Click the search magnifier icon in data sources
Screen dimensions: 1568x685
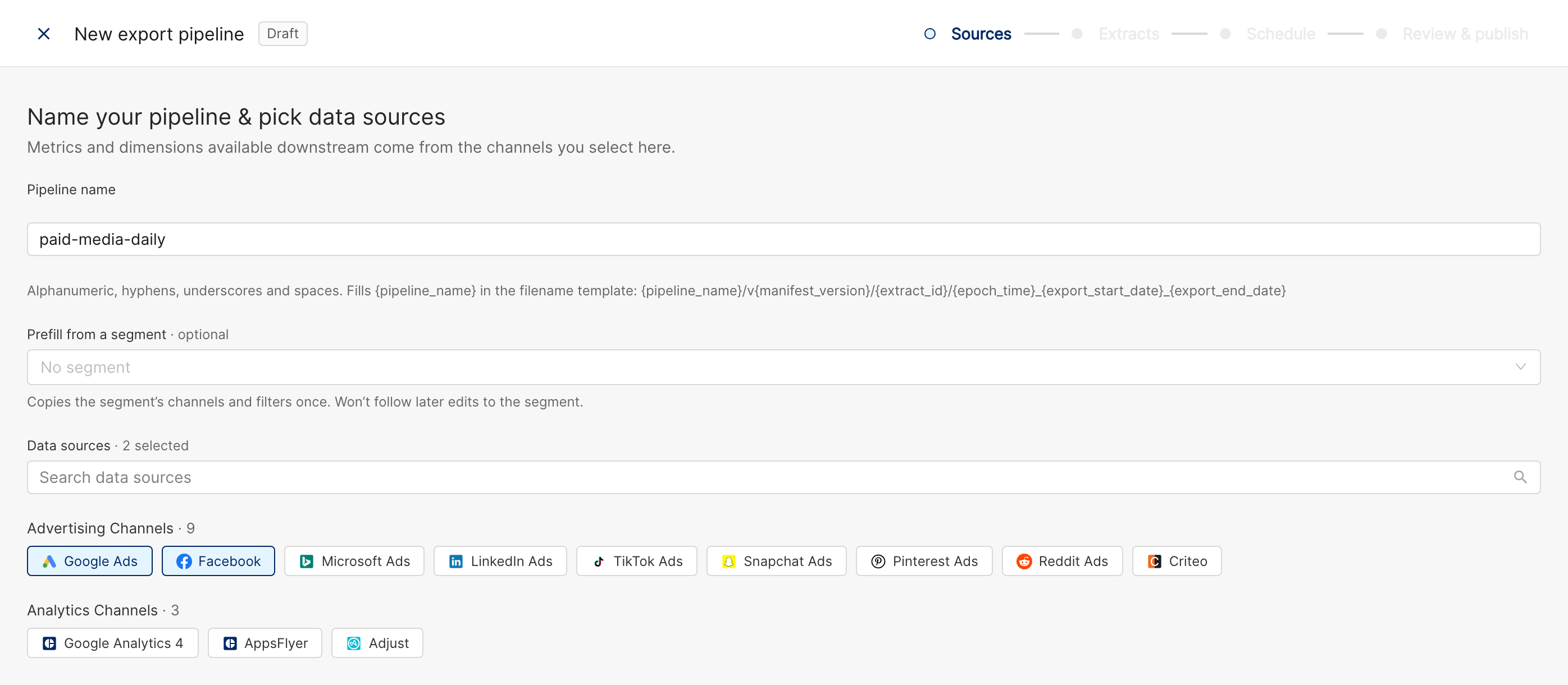click(1520, 477)
